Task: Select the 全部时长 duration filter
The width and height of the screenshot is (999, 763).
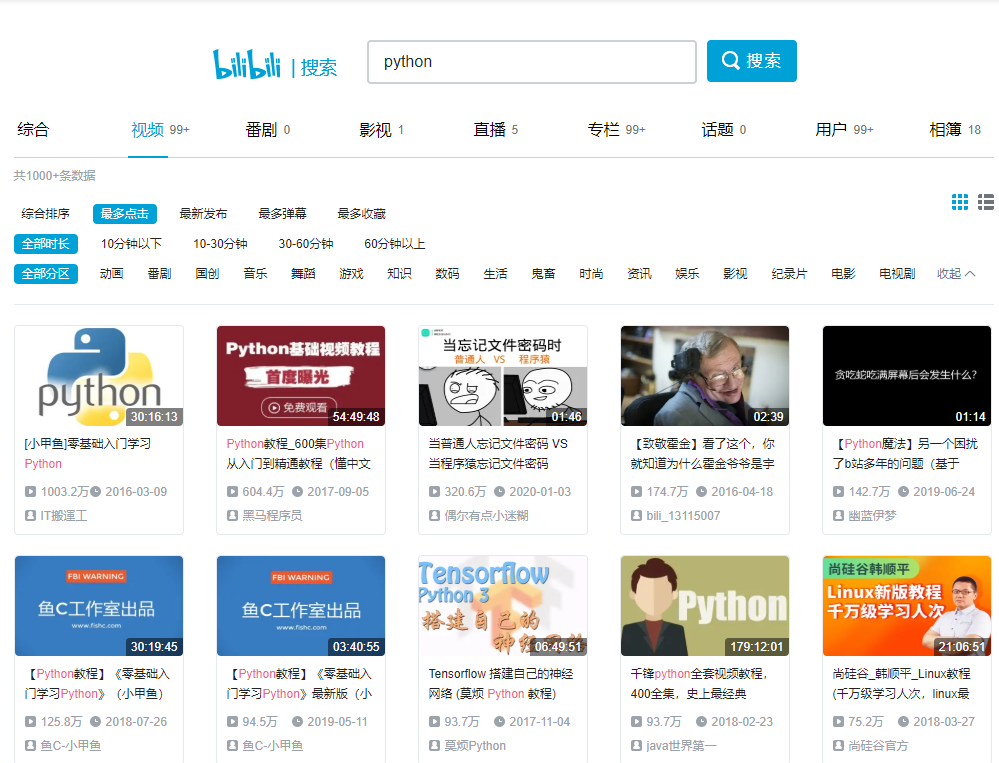Action: 46,244
